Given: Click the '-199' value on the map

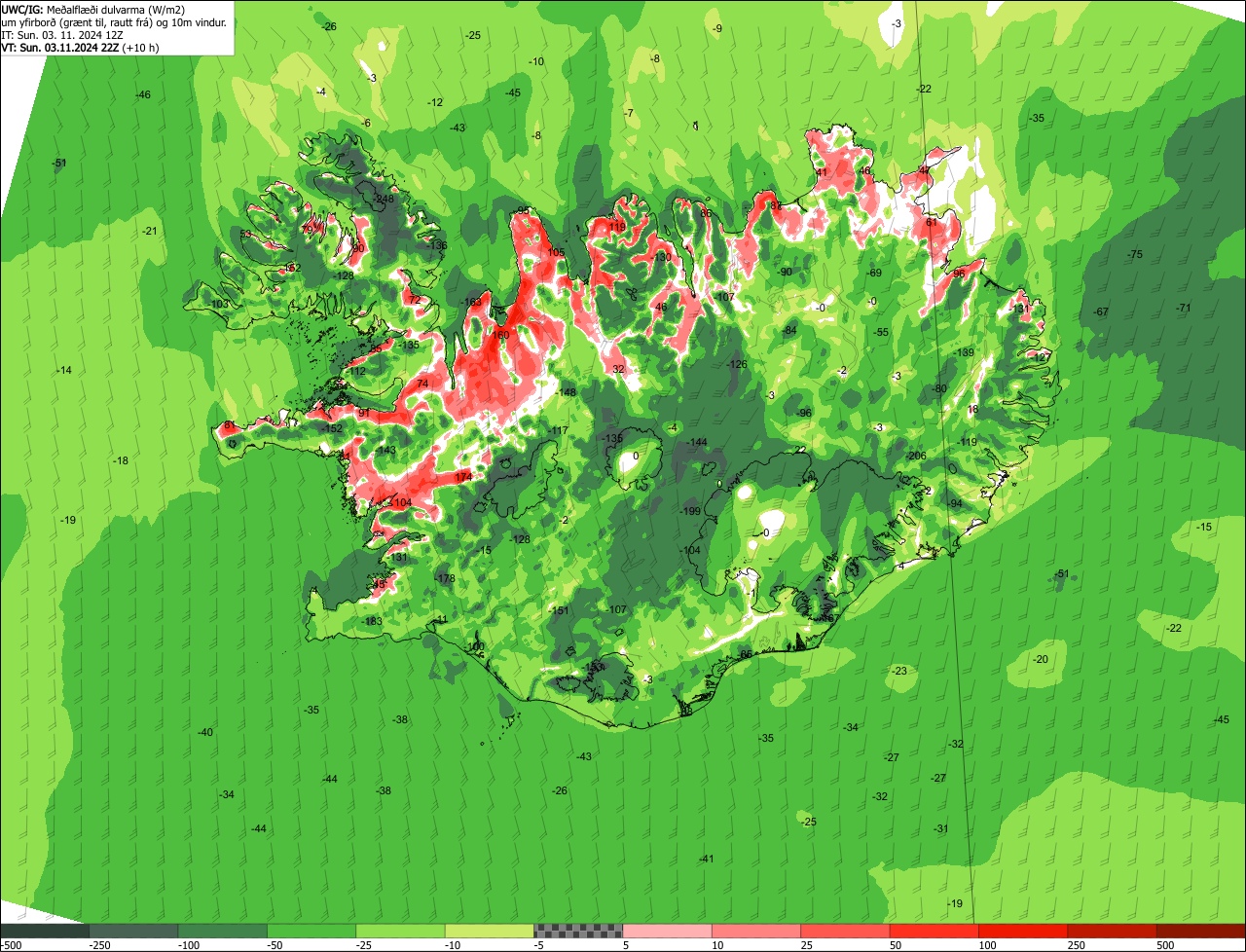Looking at the screenshot, I should coord(691,511).
